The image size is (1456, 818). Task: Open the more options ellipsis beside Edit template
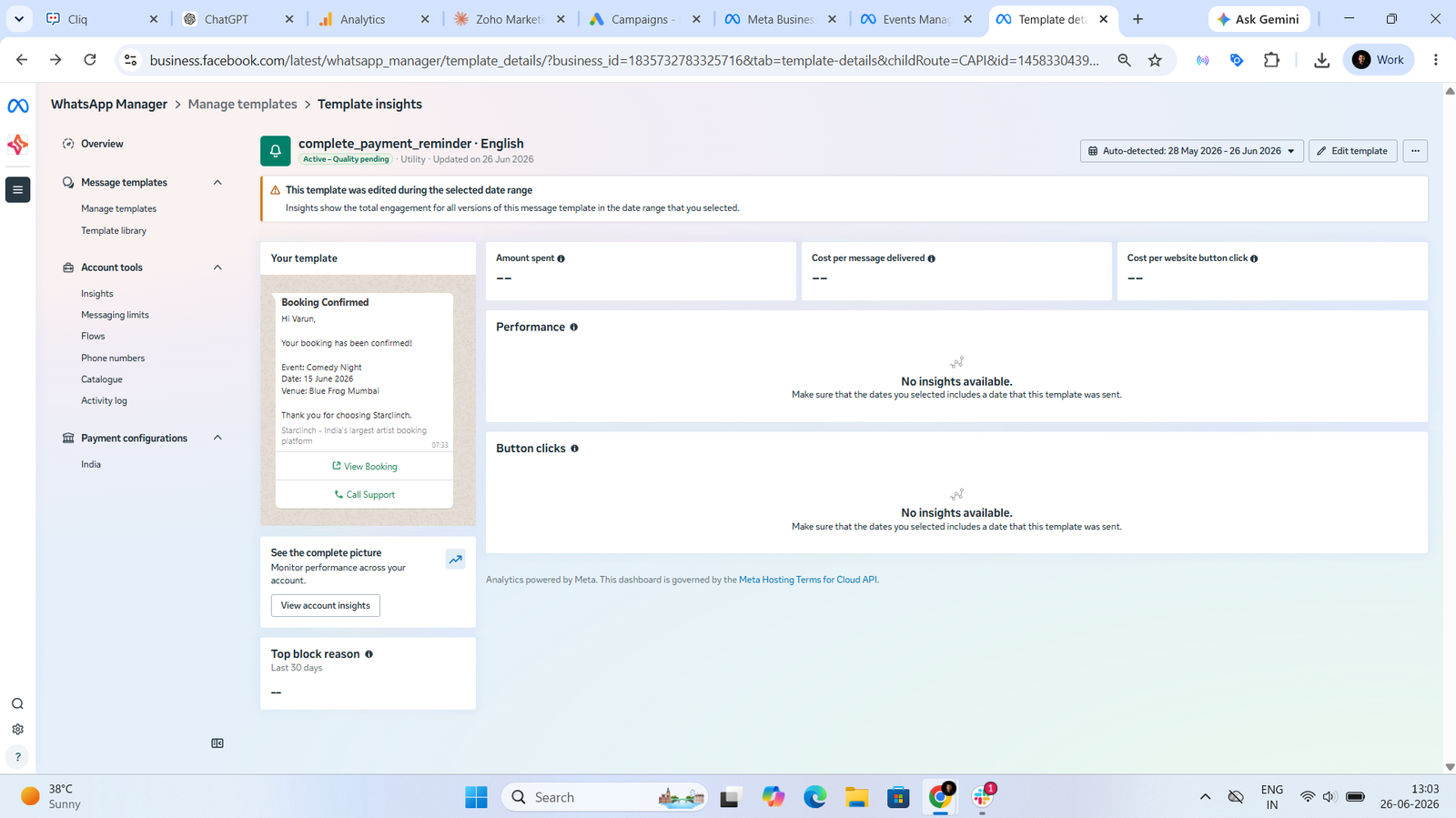tap(1415, 151)
